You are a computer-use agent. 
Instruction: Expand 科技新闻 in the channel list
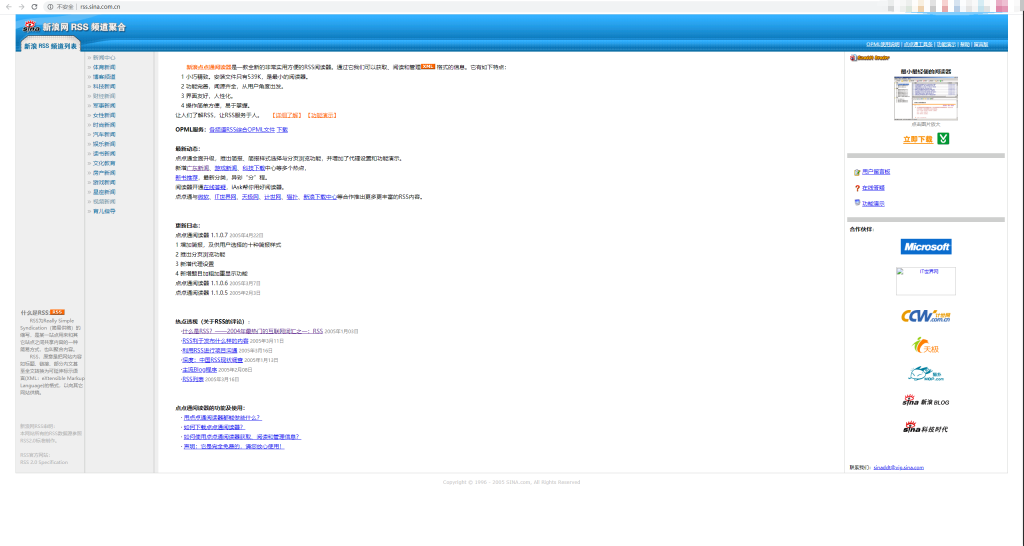click(x=104, y=86)
